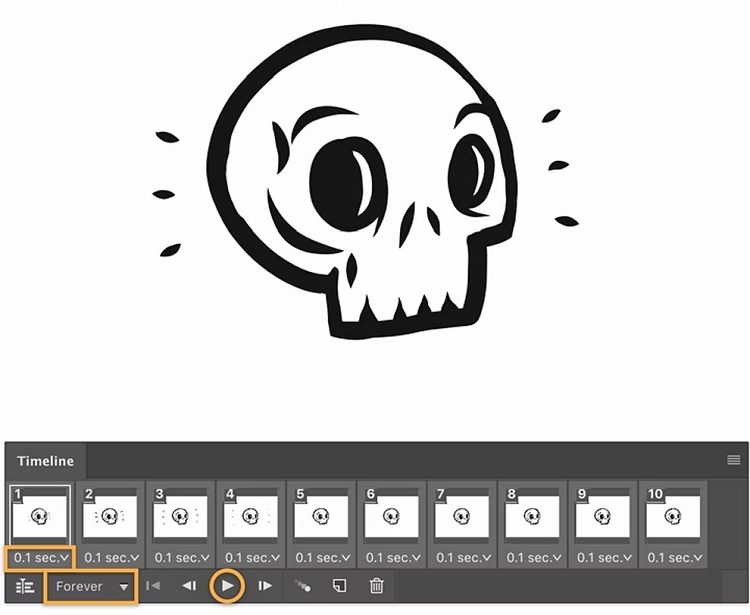This screenshot has height=615, width=750.
Task: Pick frame 7 thumbnail
Action: click(461, 517)
